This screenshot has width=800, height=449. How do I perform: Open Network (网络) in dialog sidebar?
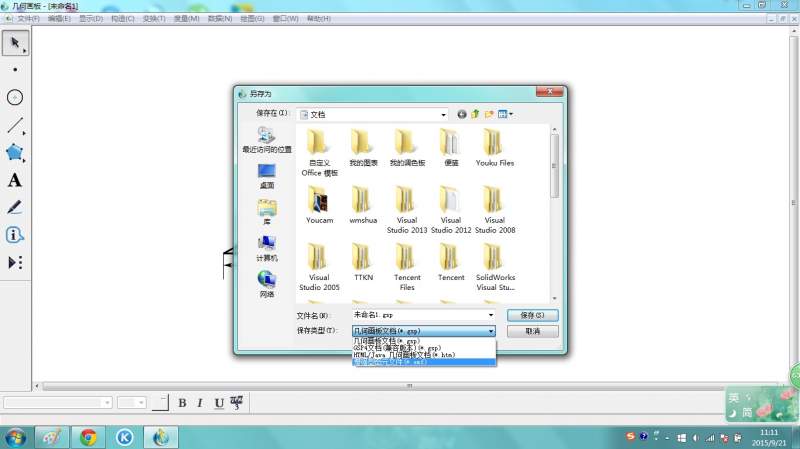(x=267, y=285)
